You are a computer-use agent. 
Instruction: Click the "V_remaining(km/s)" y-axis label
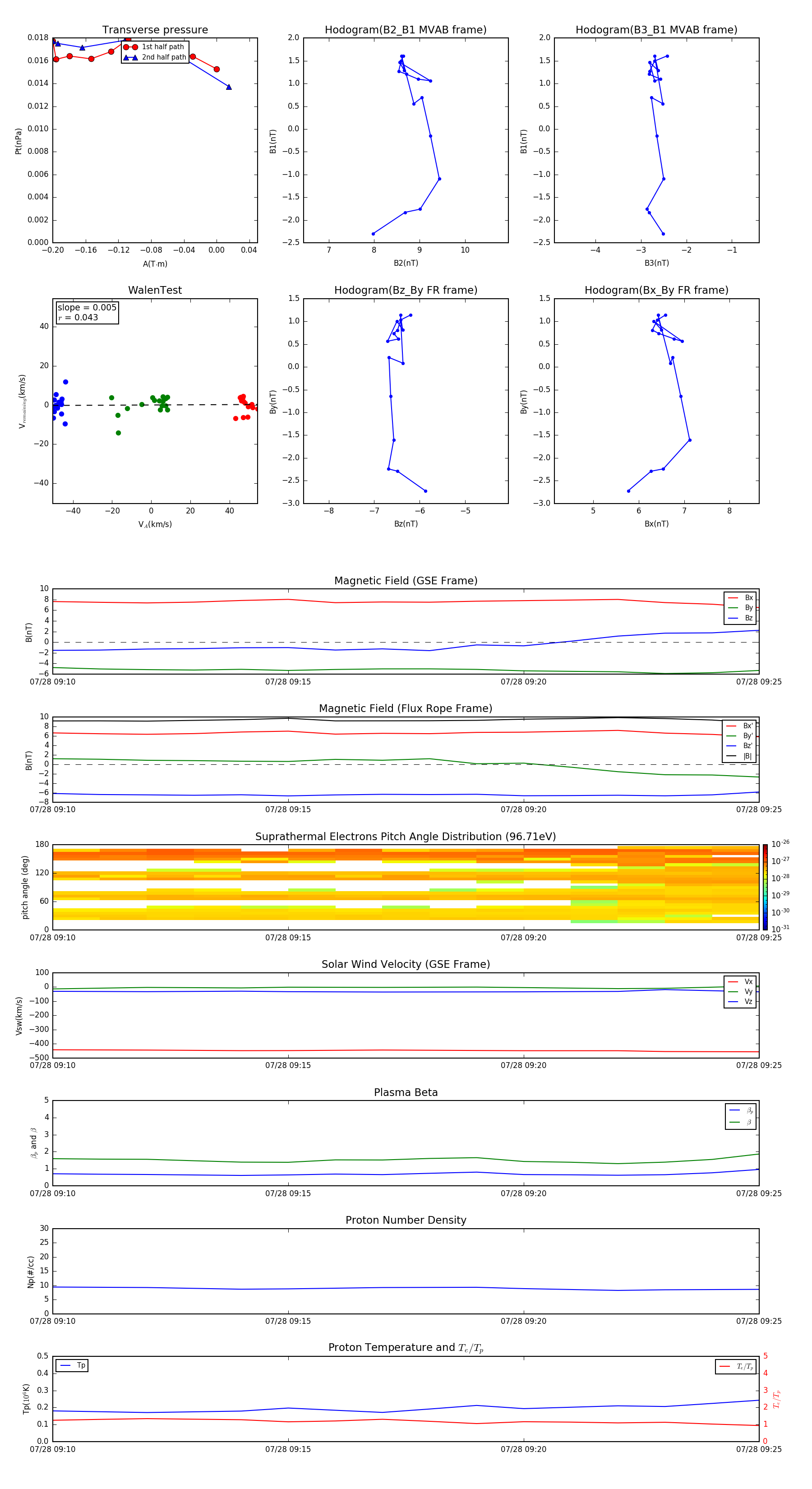[x=22, y=401]
